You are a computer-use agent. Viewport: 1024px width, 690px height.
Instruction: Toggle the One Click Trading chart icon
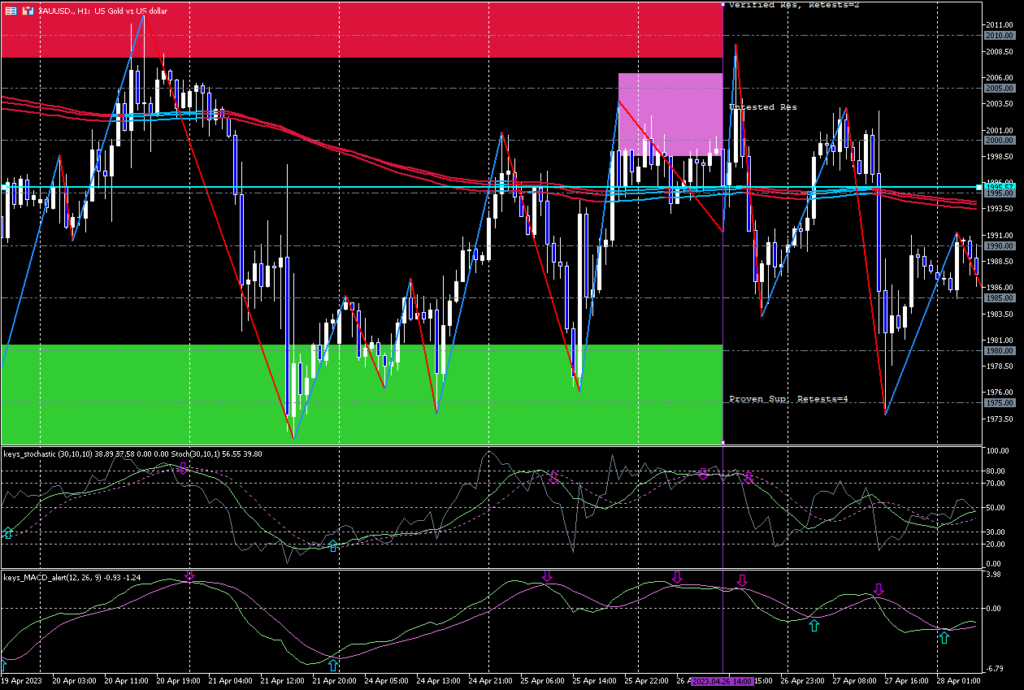(27, 11)
